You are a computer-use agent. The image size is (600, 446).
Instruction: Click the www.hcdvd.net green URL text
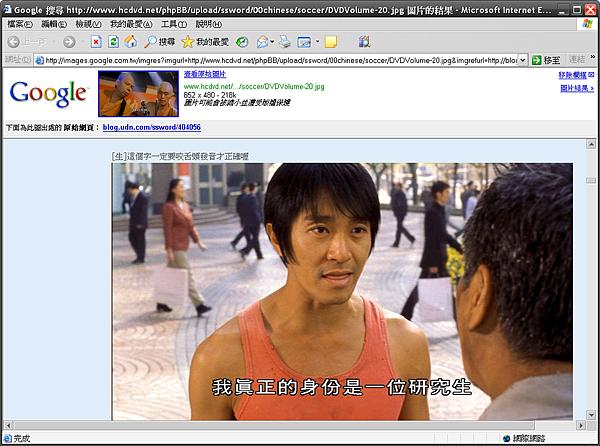point(254,86)
